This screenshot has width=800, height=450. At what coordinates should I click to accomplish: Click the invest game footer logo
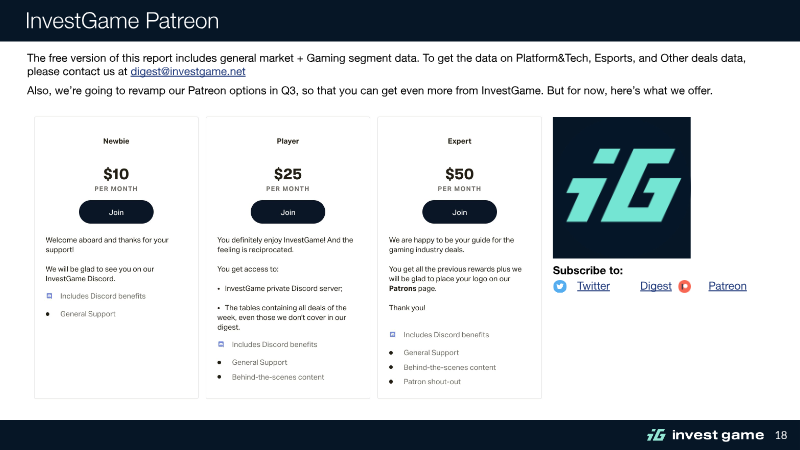[x=704, y=435]
